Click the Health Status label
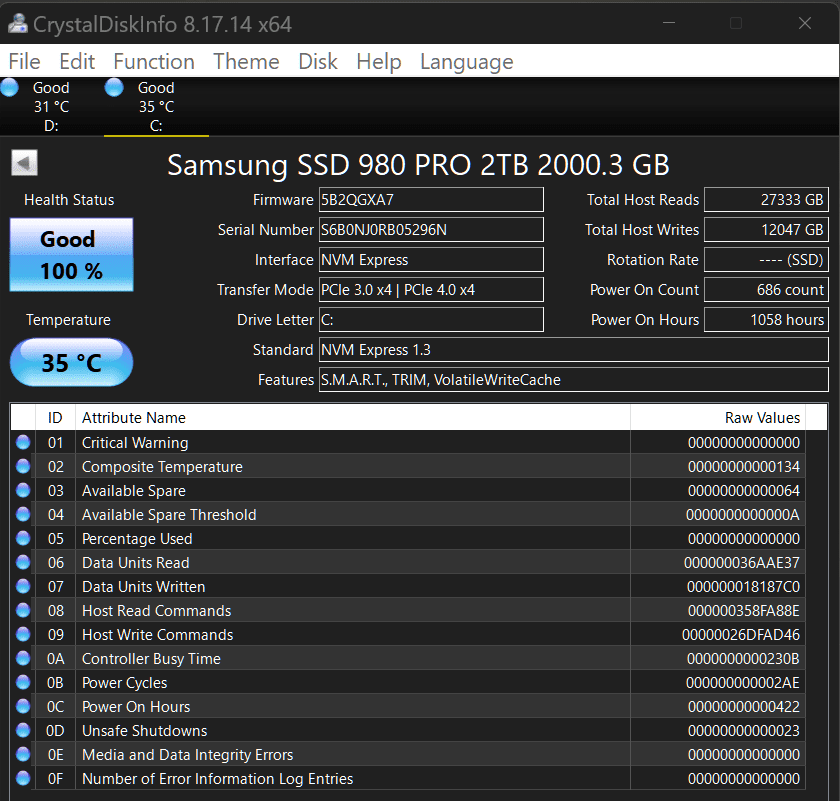 point(69,200)
